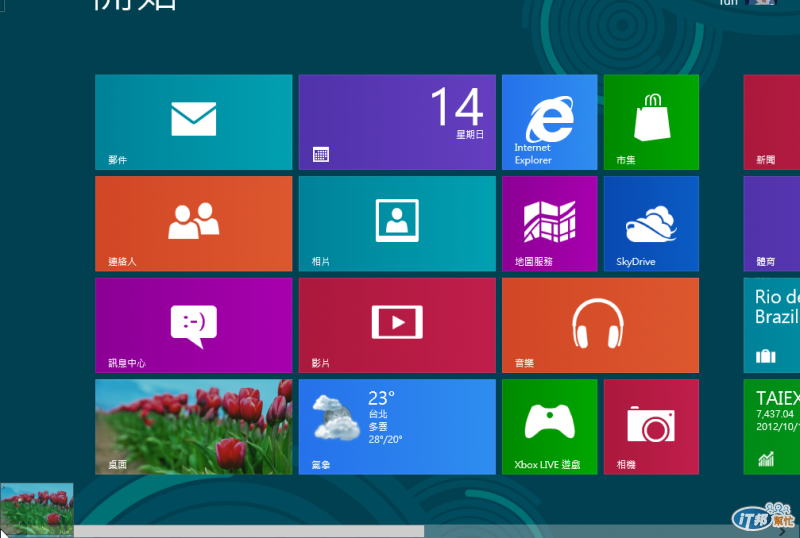Click the desktop tulip thumbnail in the bottom corner

(37, 509)
